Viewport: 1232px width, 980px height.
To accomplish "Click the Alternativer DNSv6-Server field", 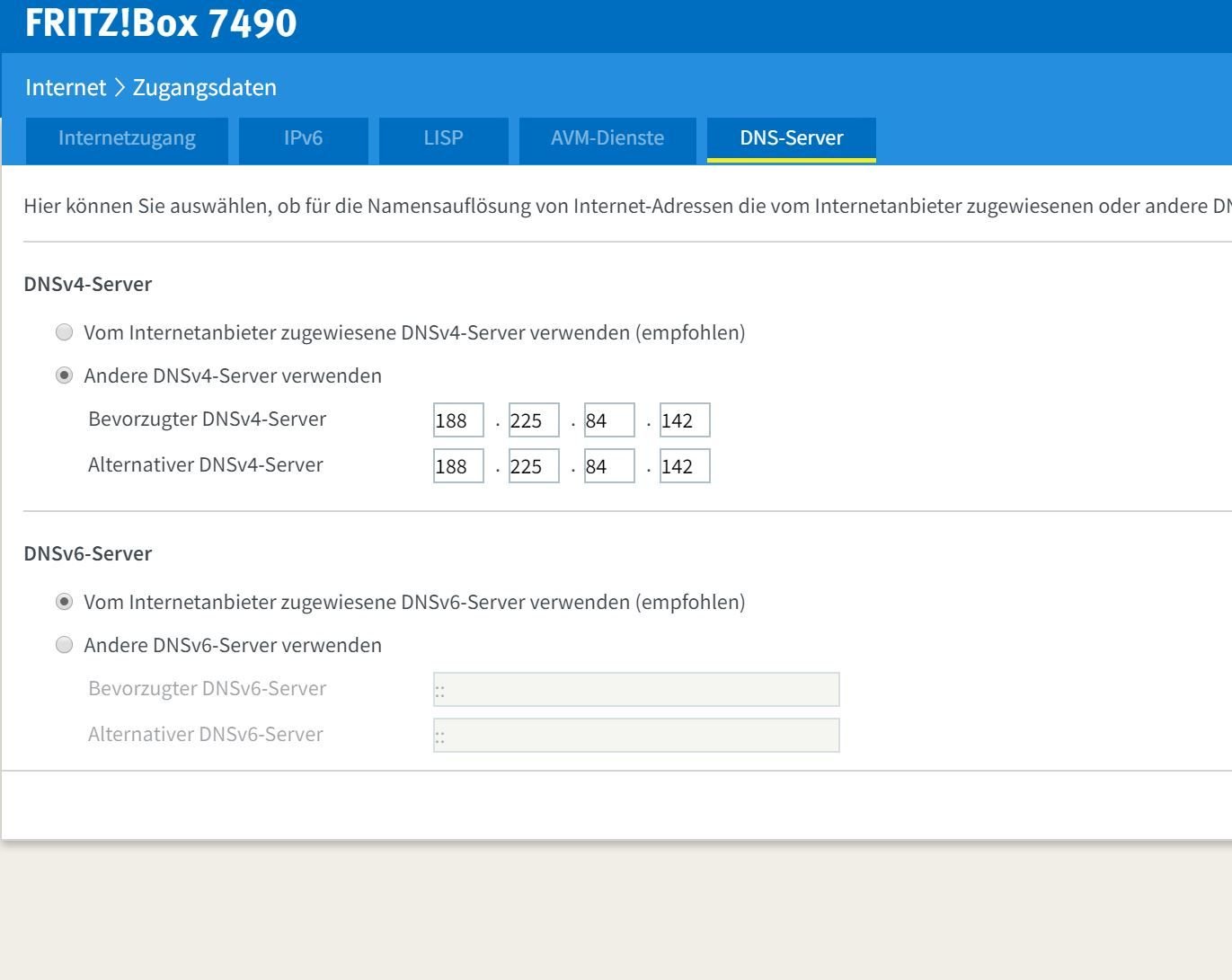I will coord(636,736).
